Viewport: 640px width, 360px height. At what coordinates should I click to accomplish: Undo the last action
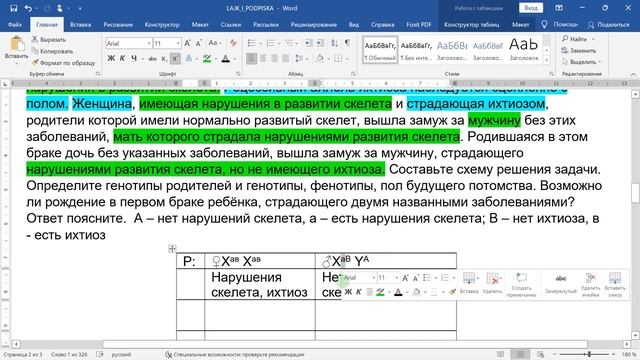(28, 8)
